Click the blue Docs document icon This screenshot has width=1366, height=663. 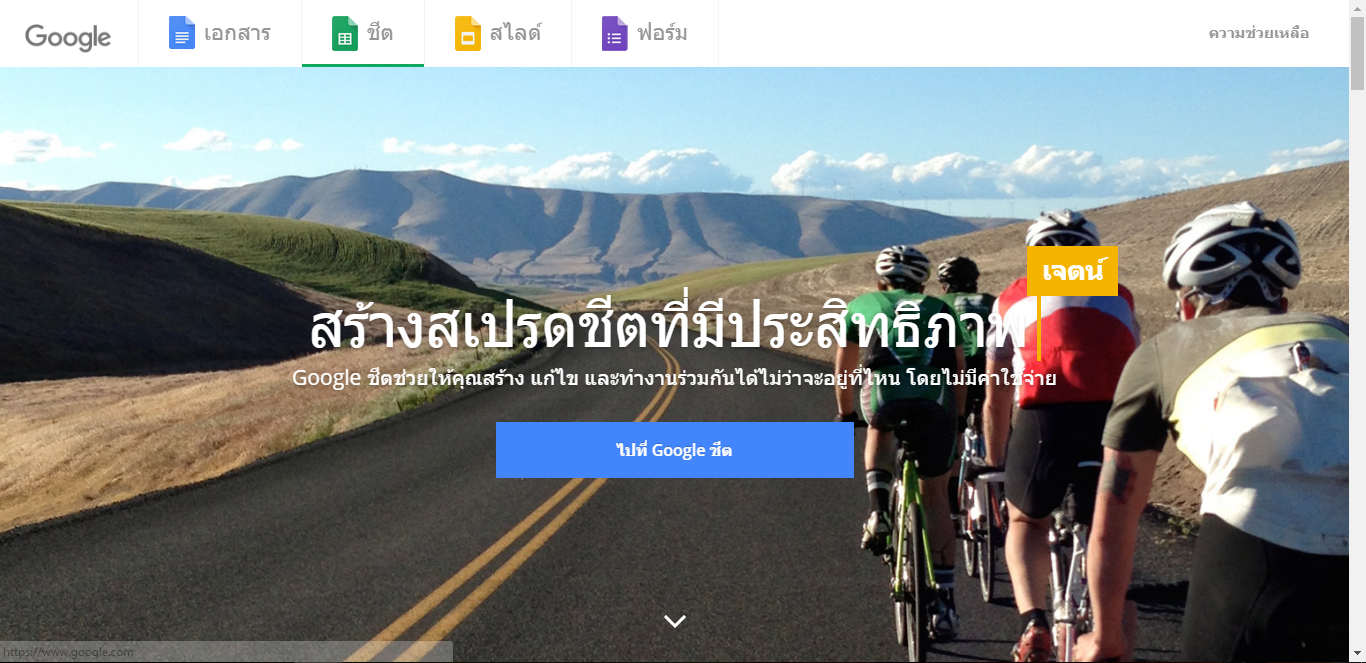182,33
